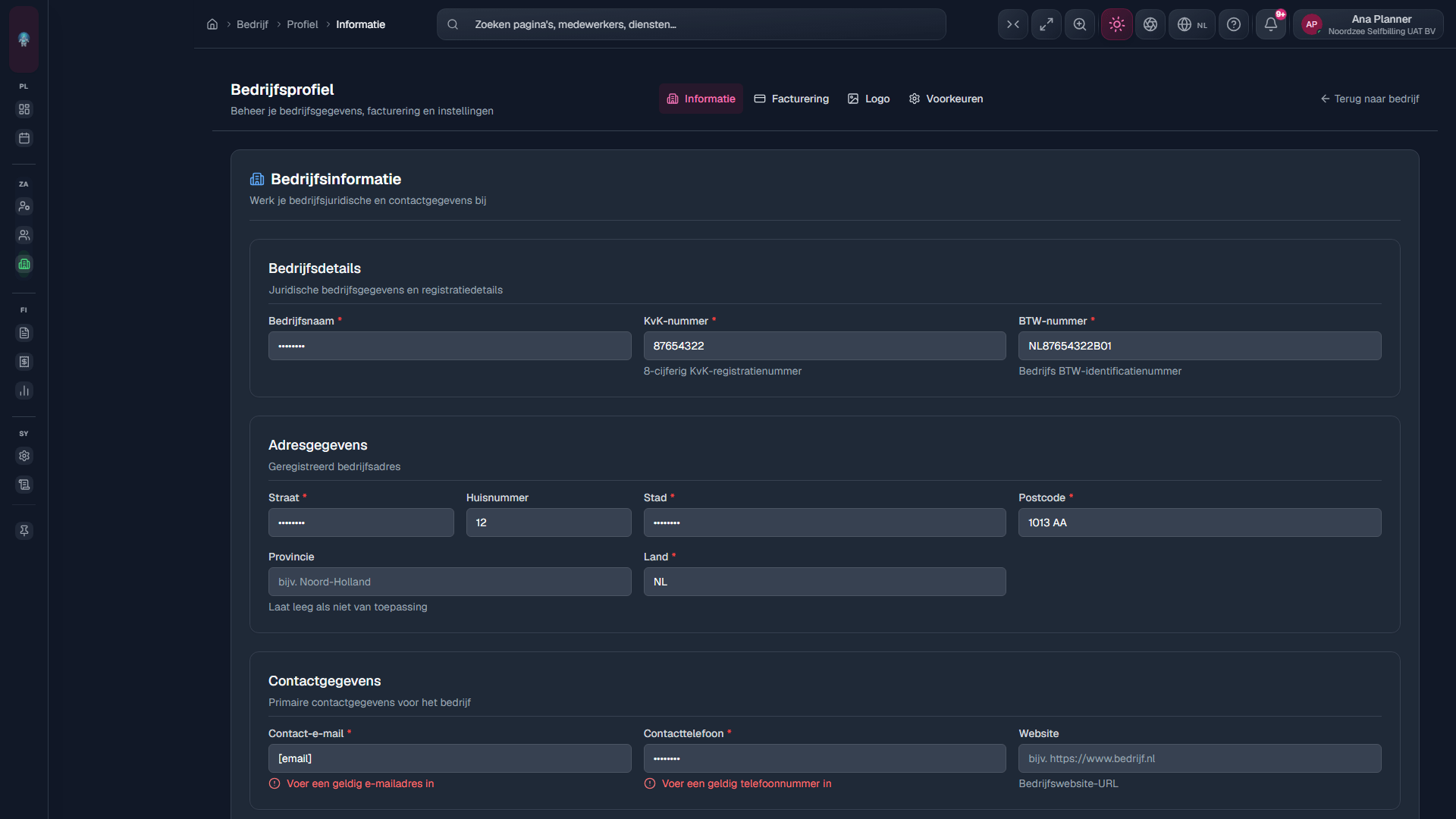This screenshot has height=819, width=1456.
Task: Click the Postcode field with 1013 AA
Action: point(1200,522)
